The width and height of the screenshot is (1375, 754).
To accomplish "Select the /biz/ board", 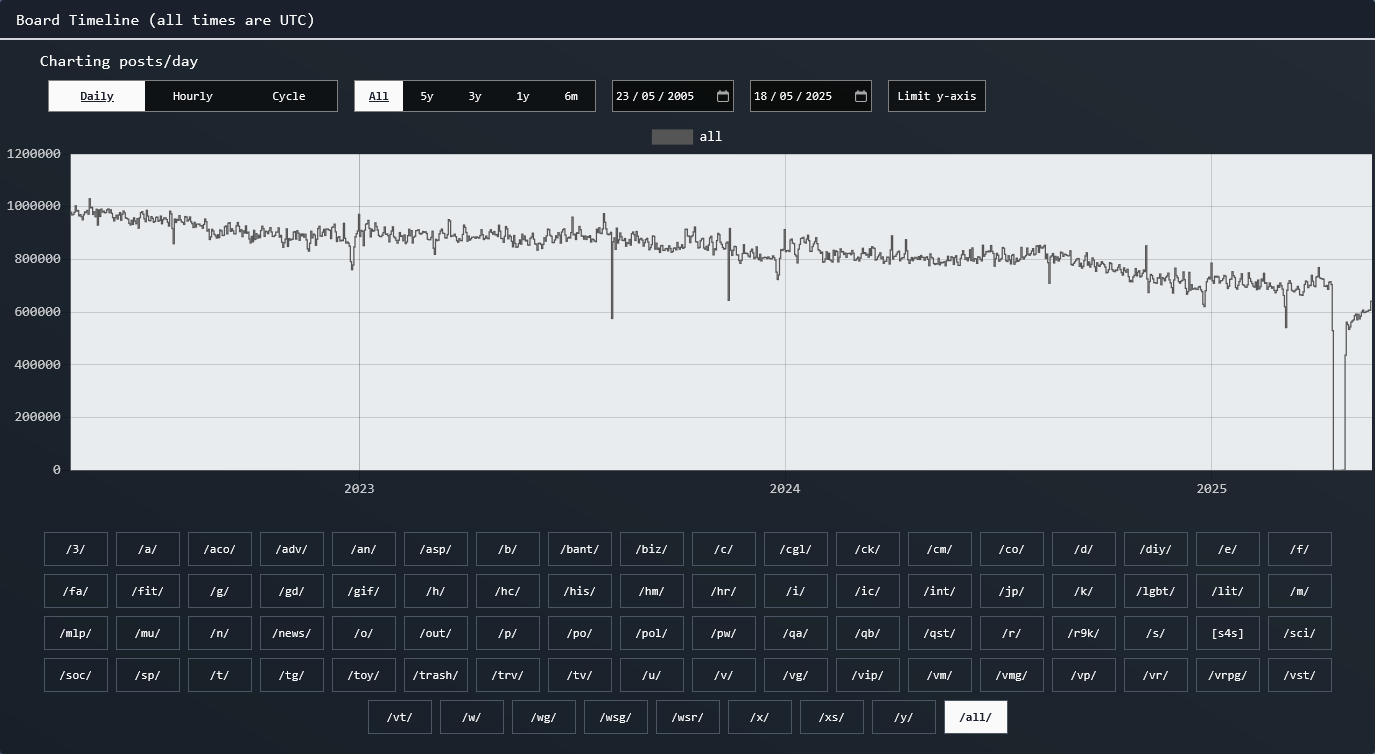I will [652, 549].
